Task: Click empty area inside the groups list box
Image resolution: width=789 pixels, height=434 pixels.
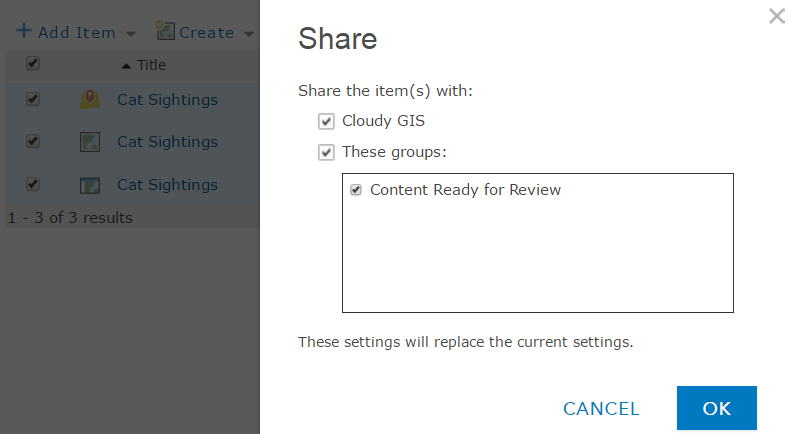Action: click(x=538, y=260)
